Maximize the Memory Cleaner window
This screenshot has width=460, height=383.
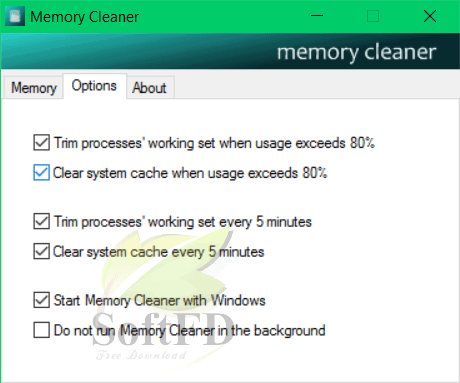pyautogui.click(x=373, y=16)
